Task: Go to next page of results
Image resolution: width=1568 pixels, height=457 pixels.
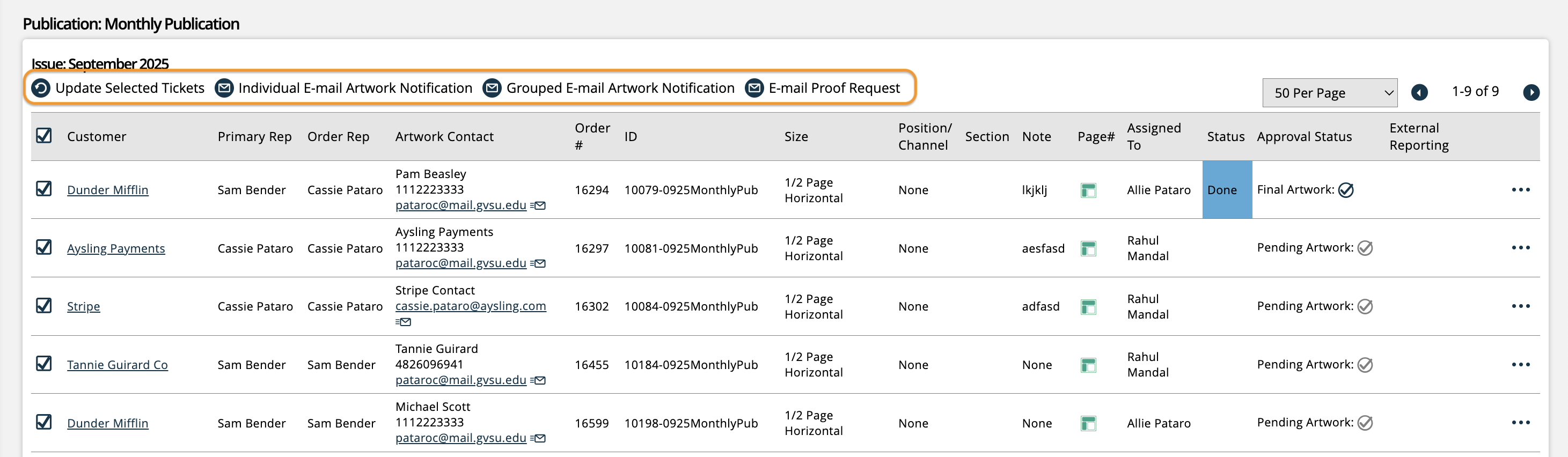Action: [x=1531, y=92]
